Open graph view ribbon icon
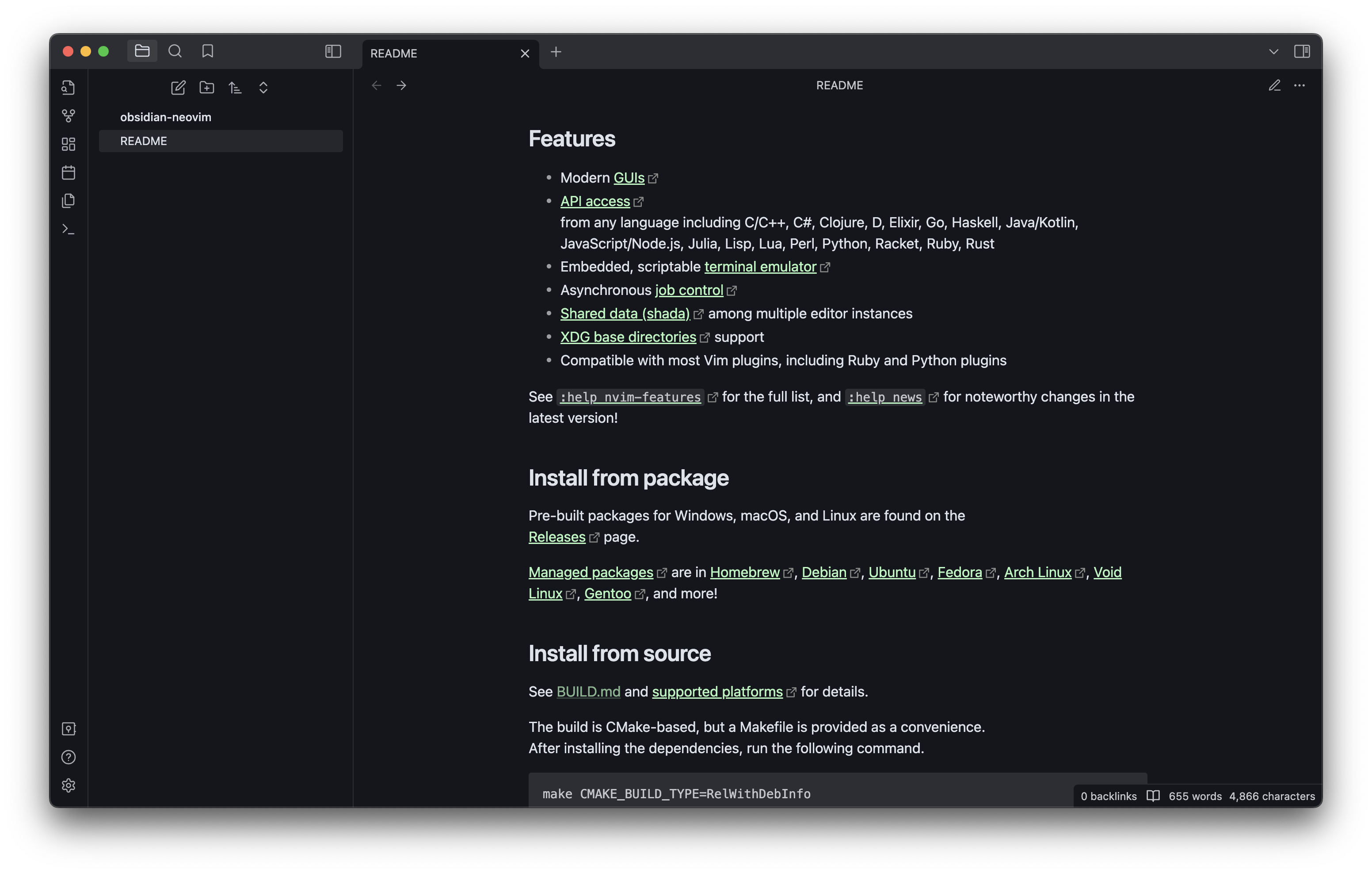 pyautogui.click(x=69, y=116)
